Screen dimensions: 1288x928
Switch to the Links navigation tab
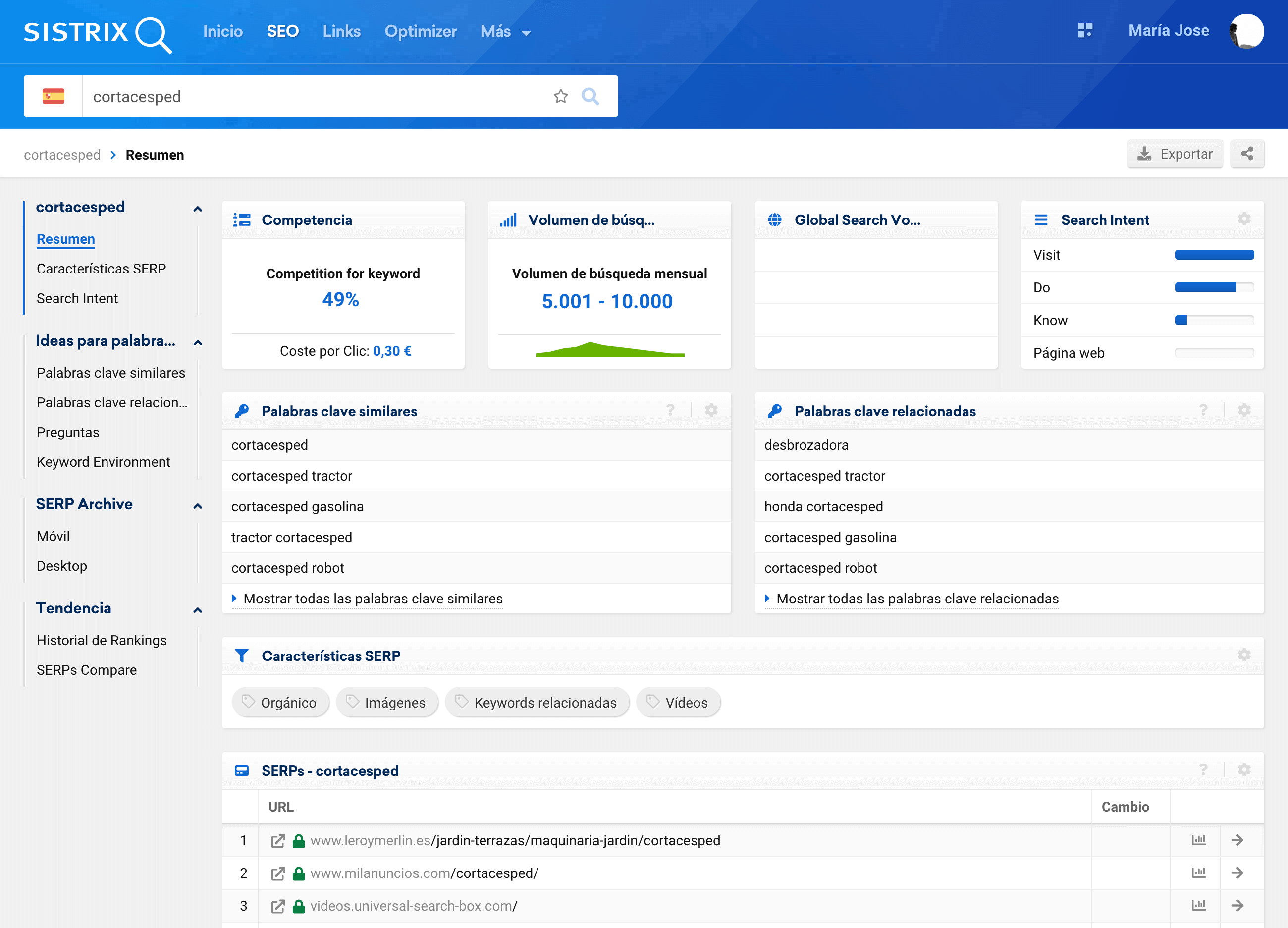[x=341, y=31]
